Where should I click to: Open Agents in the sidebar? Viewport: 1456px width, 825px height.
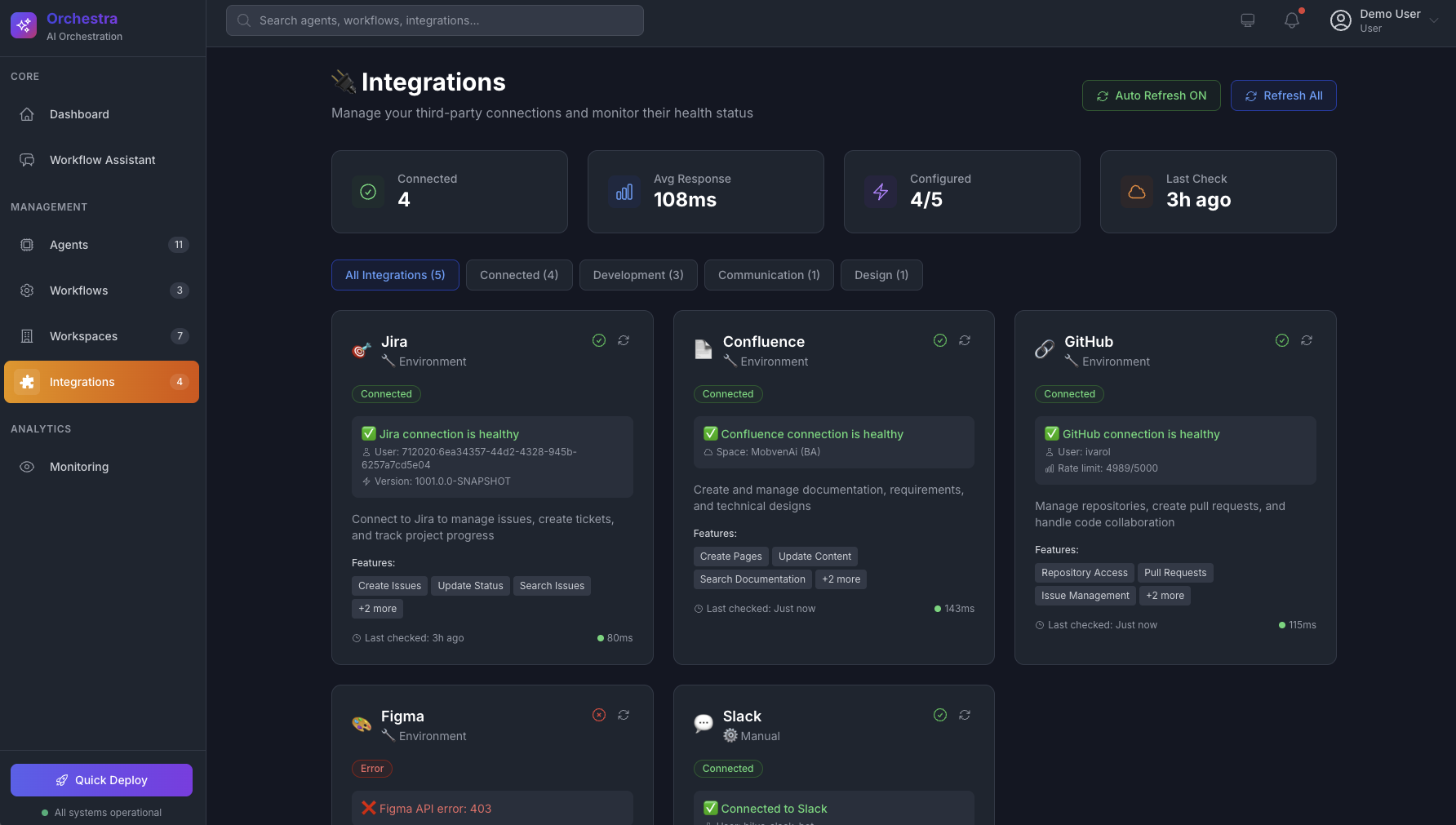coord(69,245)
